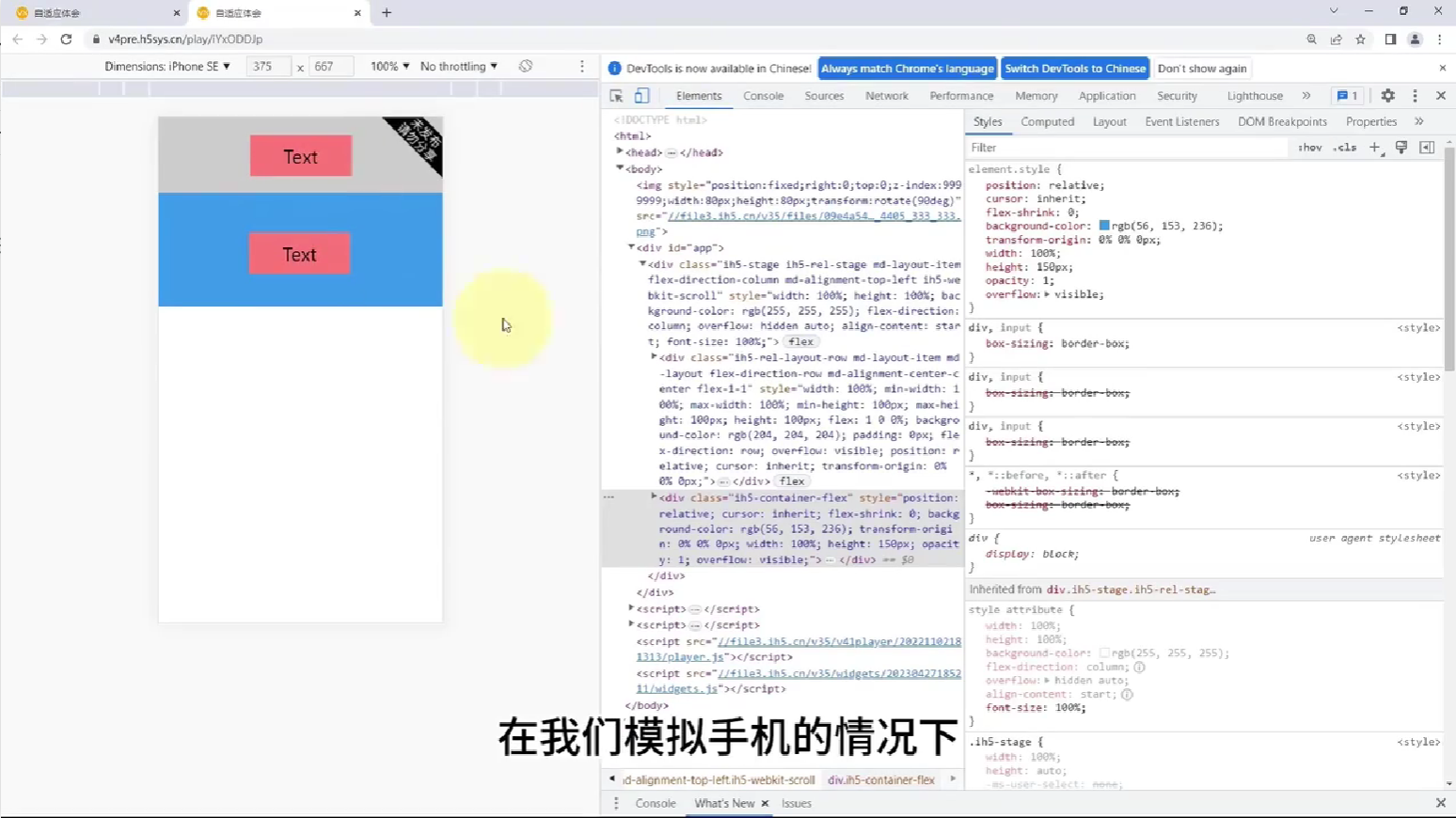
Task: Toggle the :hov element state button
Action: pyautogui.click(x=1309, y=148)
